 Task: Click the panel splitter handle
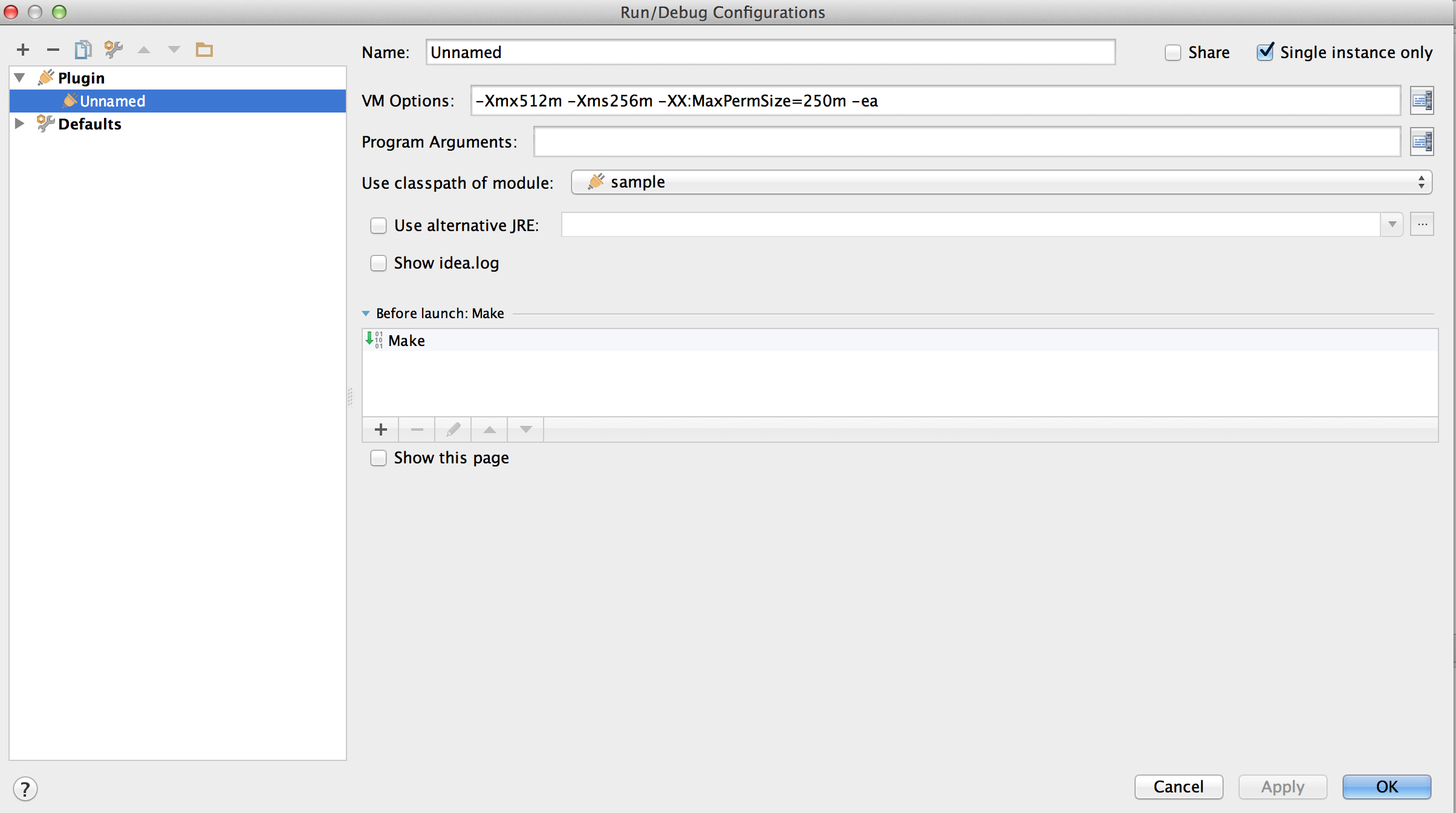point(350,397)
